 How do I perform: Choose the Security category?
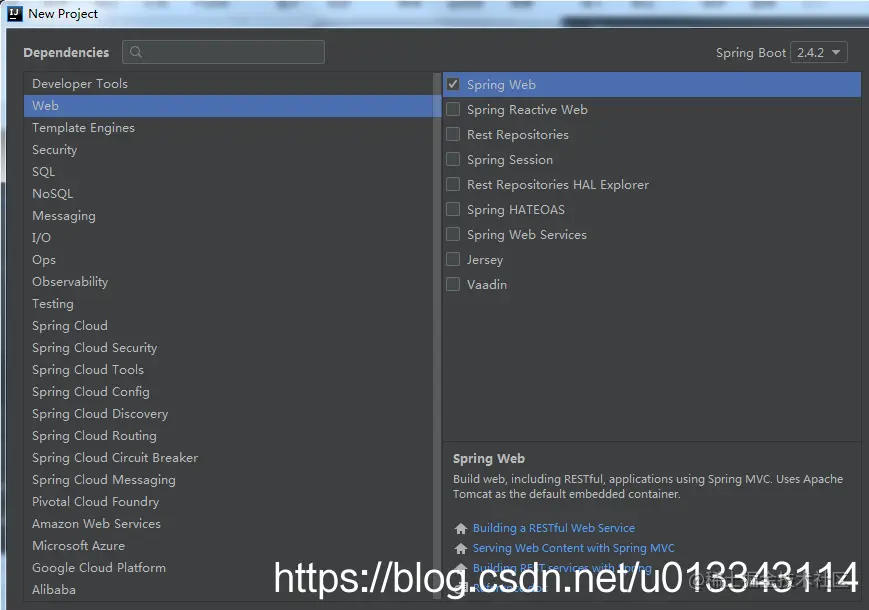coord(229,150)
